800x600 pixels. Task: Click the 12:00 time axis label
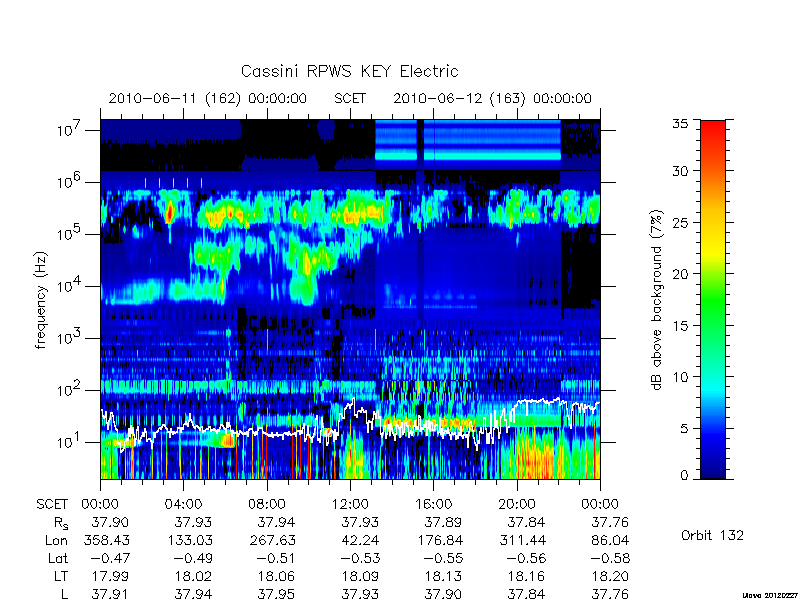coord(349,504)
